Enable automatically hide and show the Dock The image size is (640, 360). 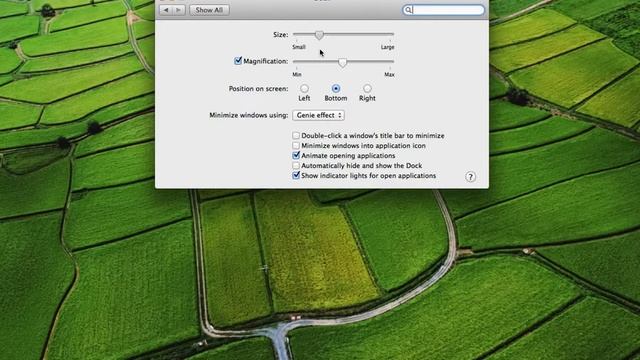click(x=296, y=165)
